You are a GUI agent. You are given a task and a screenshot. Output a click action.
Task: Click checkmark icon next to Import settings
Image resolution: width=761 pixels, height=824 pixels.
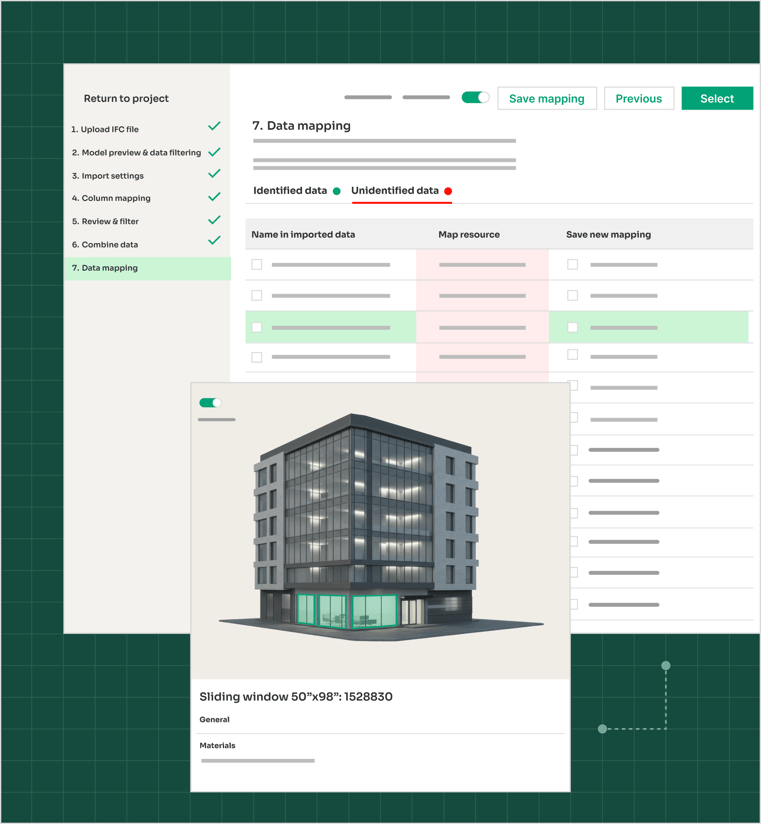[x=214, y=174]
